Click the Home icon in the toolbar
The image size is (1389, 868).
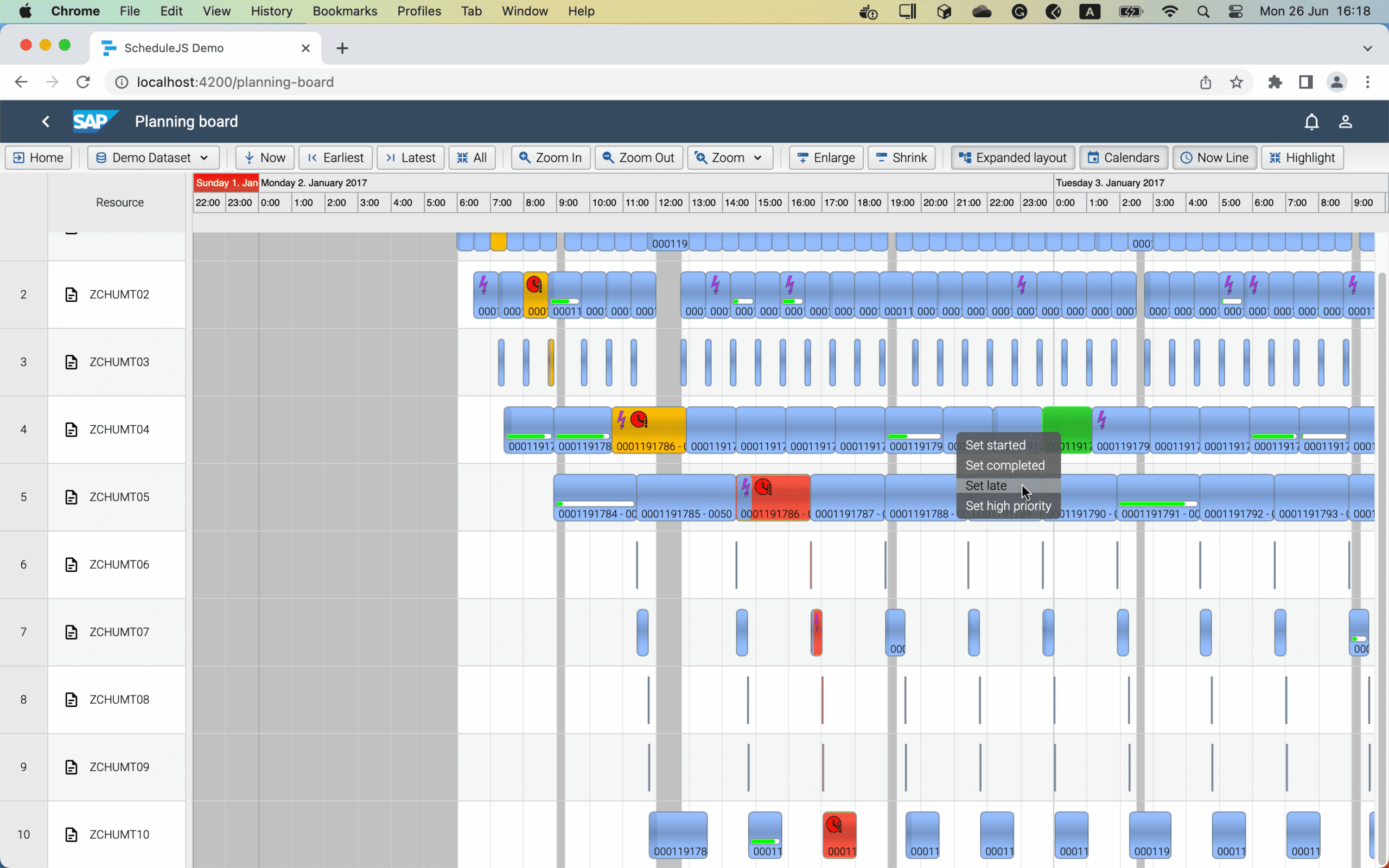click(38, 157)
